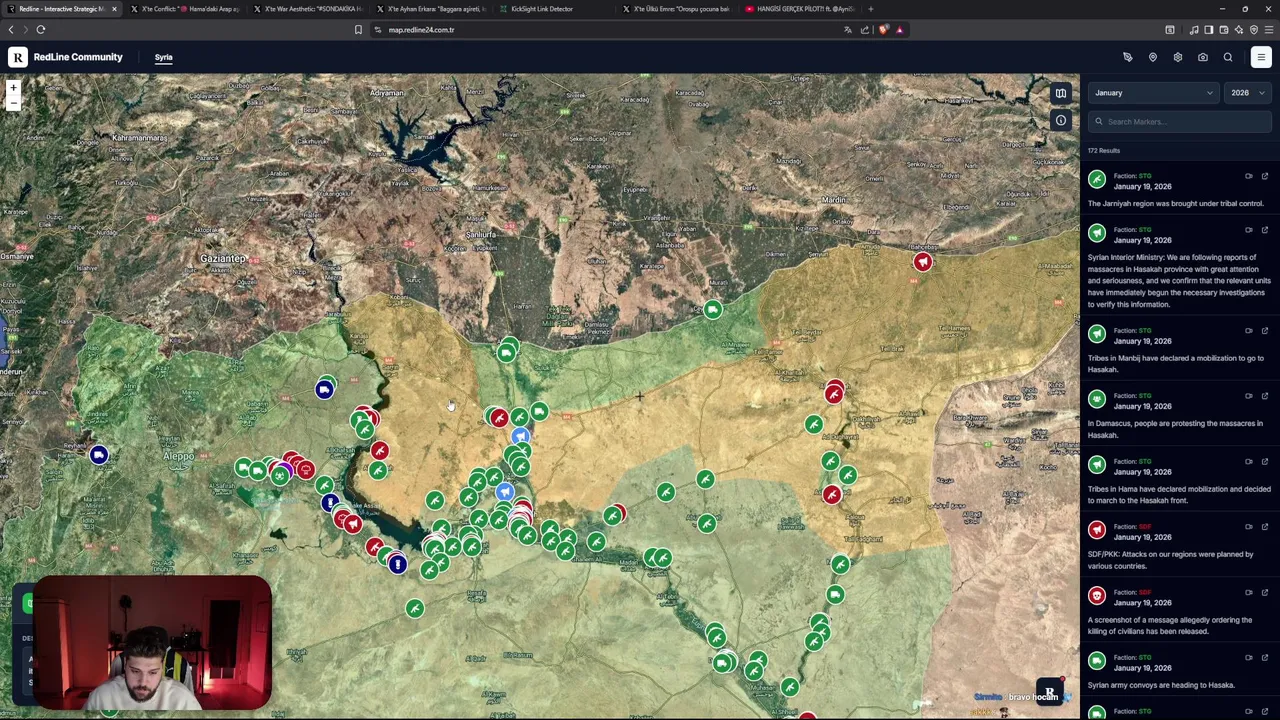The height and width of the screenshot is (720, 1280).
Task: Open the January month dropdown
Action: (1153, 93)
